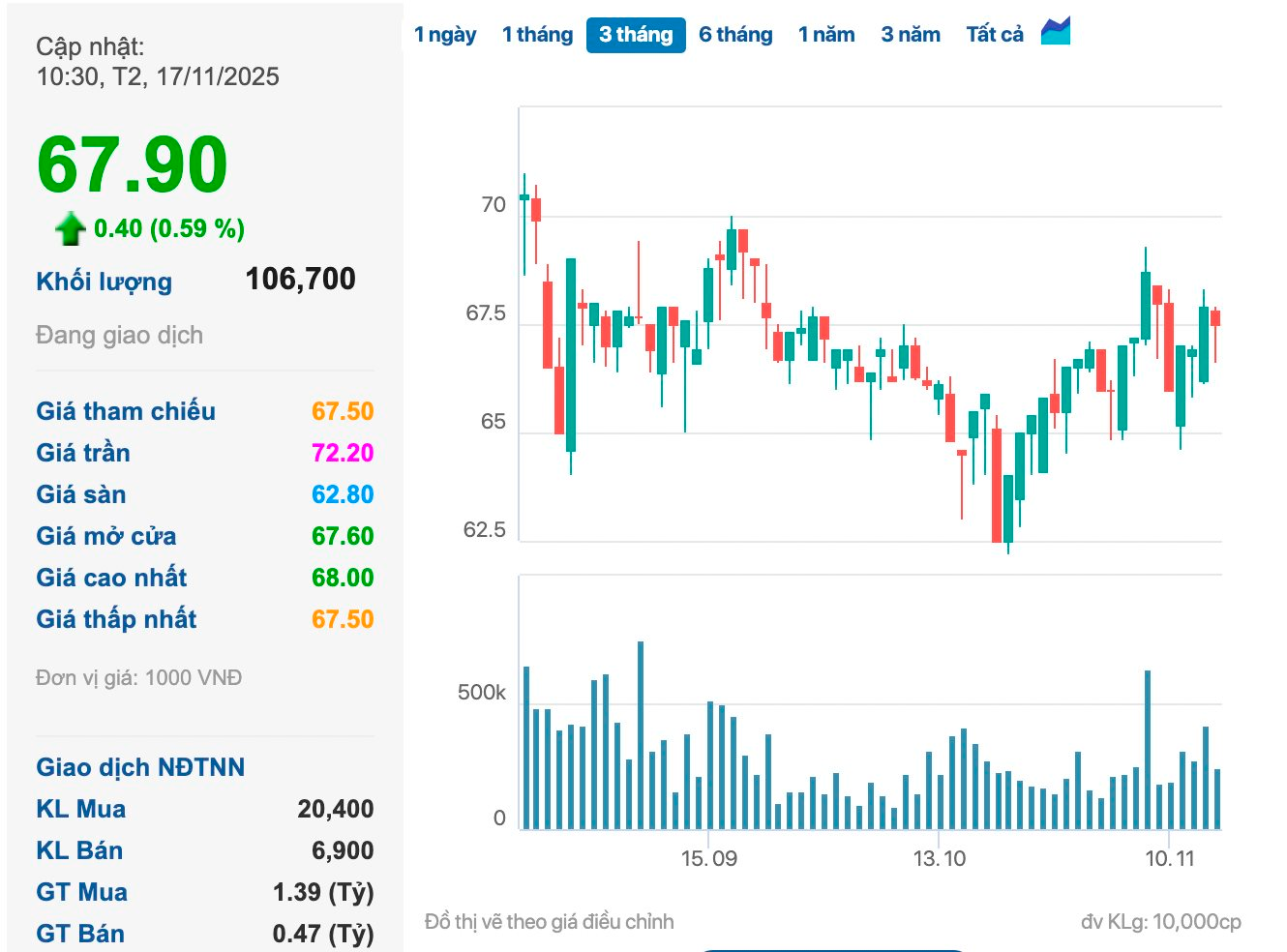The image size is (1287, 952).
Task: Switch to the 1 ngày timeframe
Action: click(x=445, y=35)
